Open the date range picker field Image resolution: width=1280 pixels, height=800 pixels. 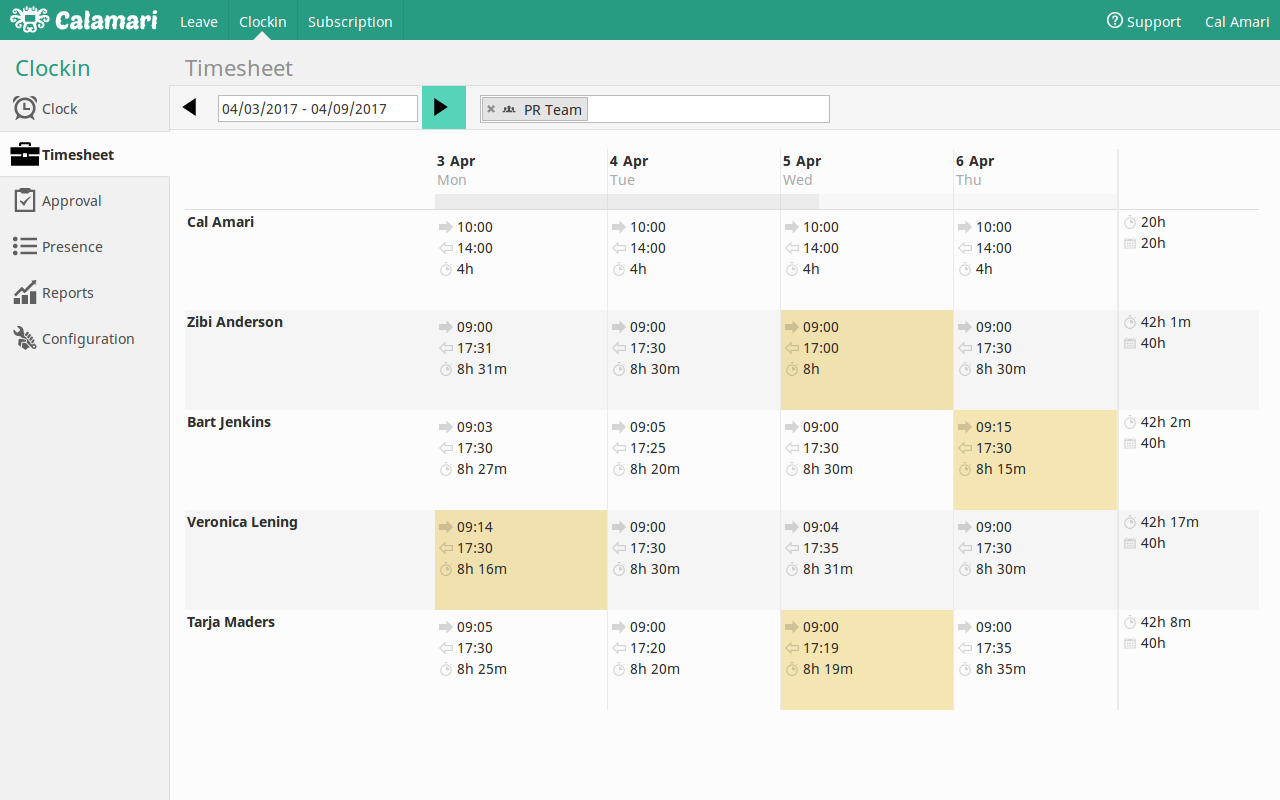pos(318,109)
